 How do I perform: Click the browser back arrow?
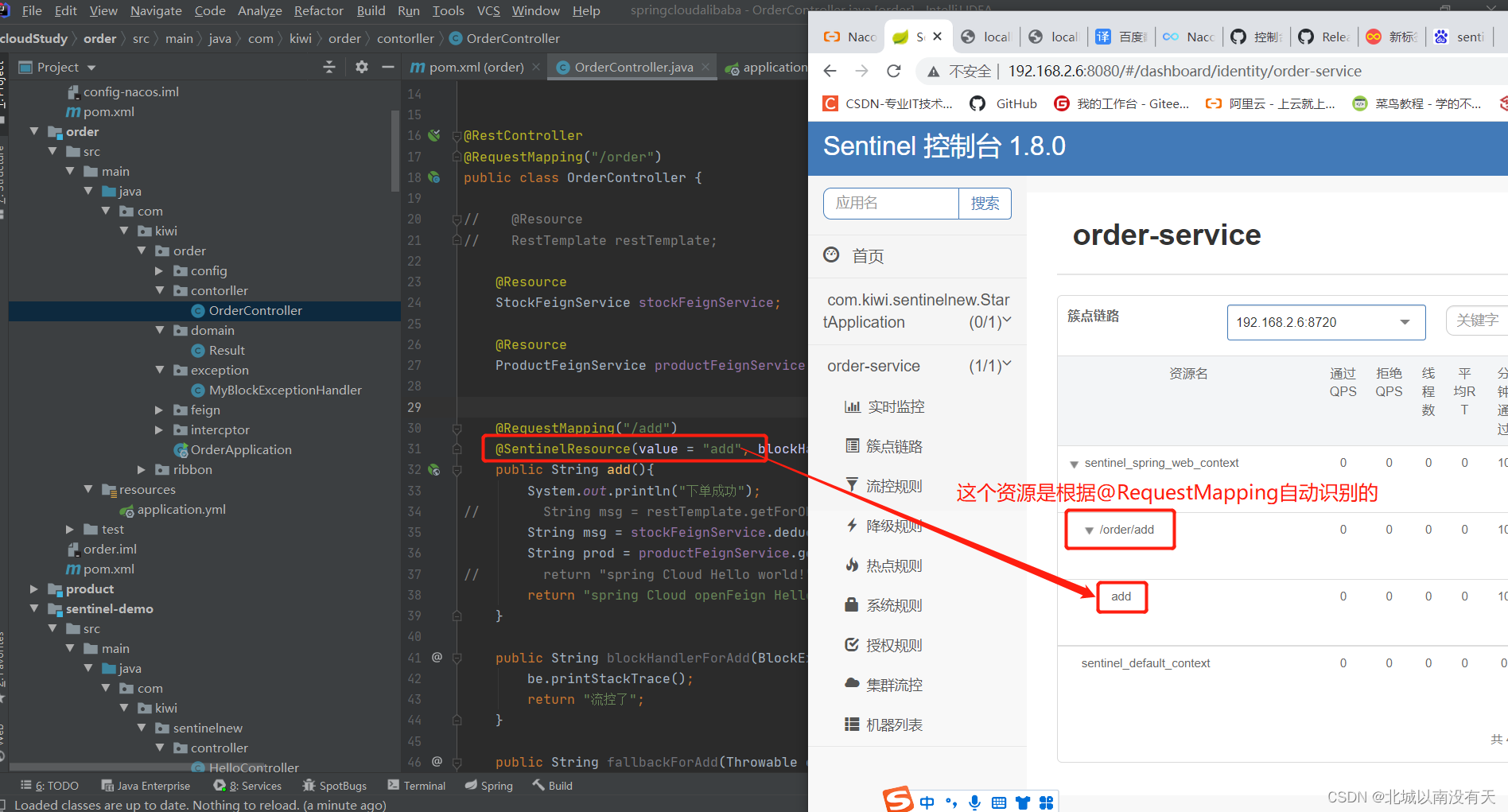830,71
